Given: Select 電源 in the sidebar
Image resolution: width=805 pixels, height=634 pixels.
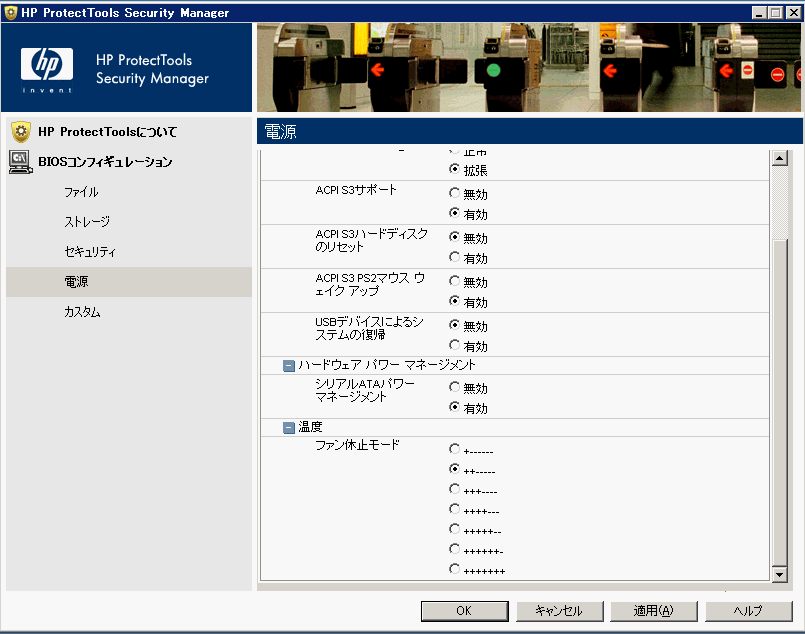Looking at the screenshot, I should 129,282.
